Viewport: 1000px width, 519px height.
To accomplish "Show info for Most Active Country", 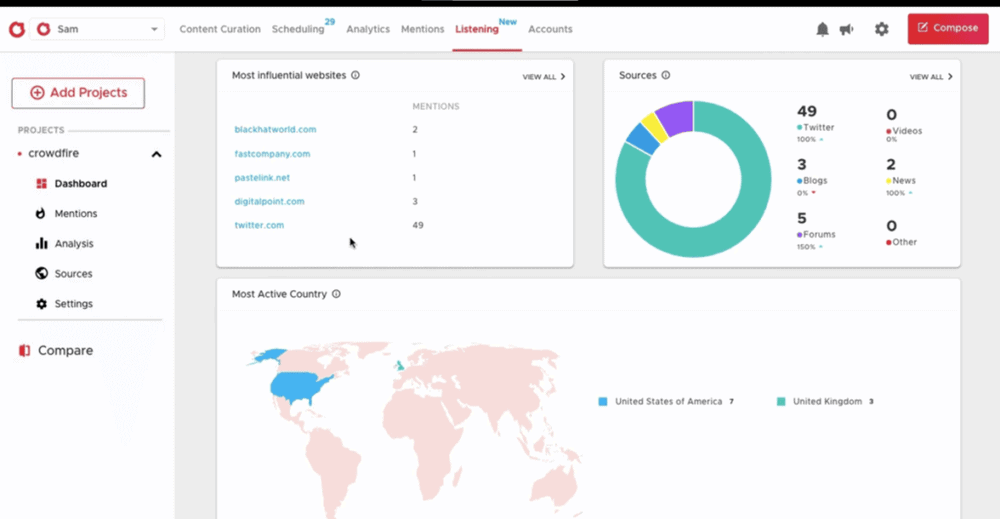I will (336, 294).
